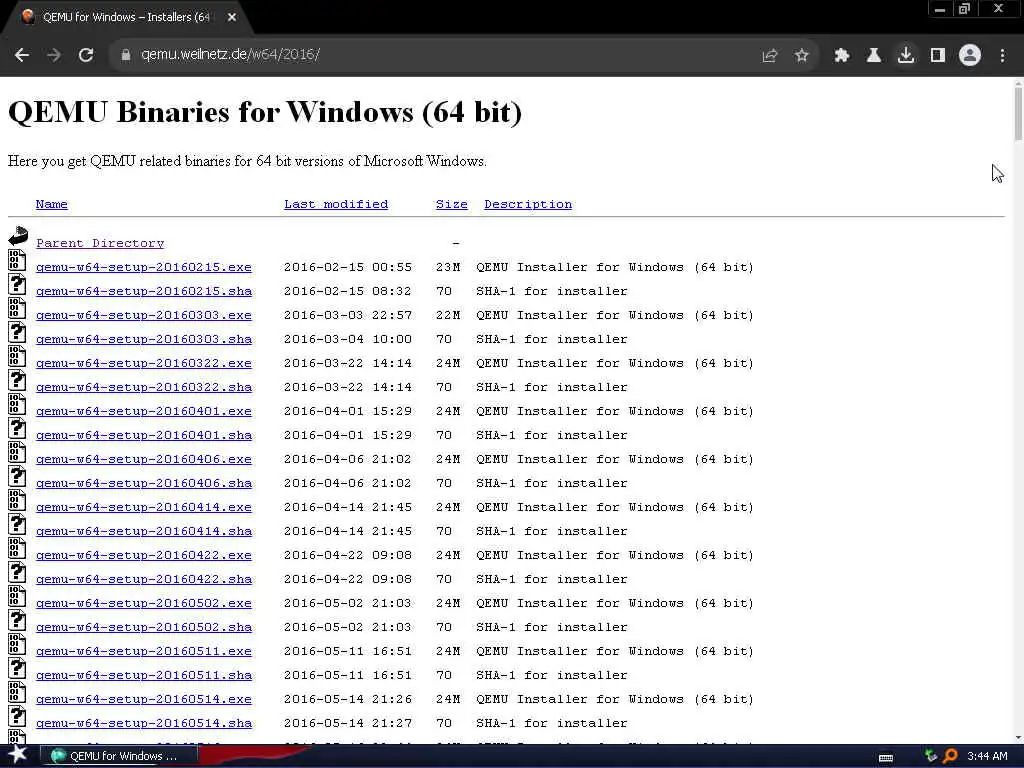Download qemu-w64-setup-20160422.exe
The width and height of the screenshot is (1024, 768).
(x=144, y=555)
